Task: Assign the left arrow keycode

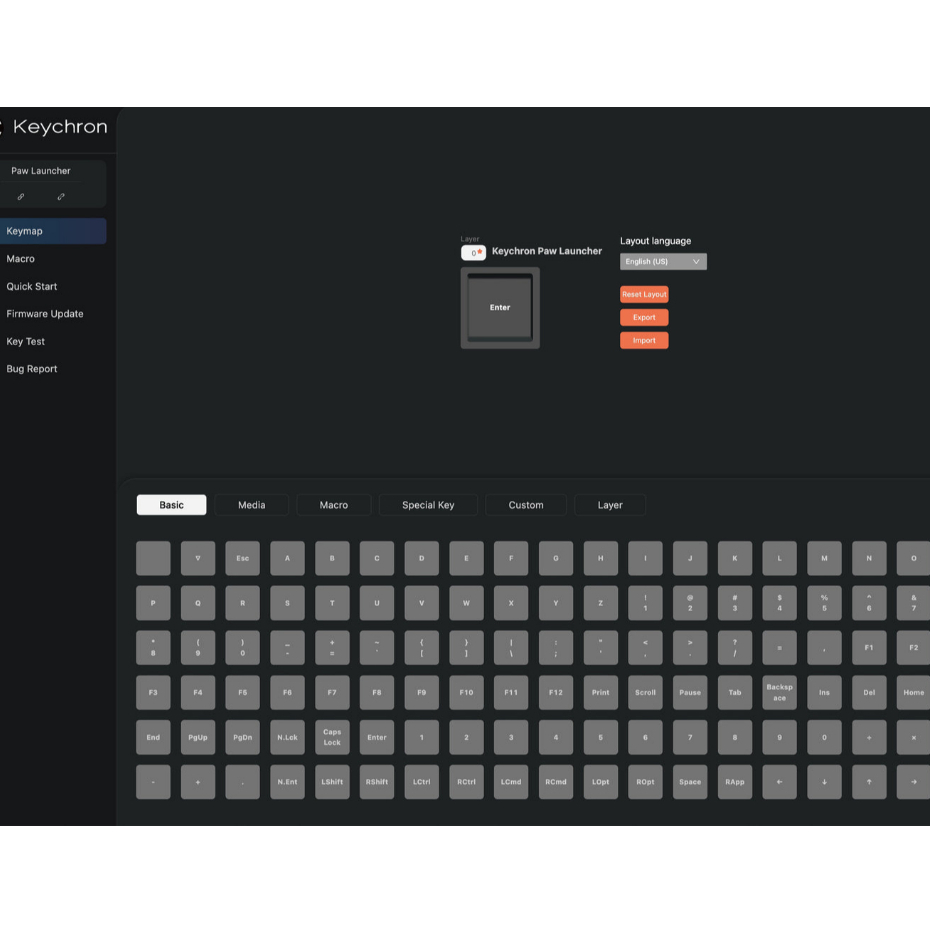Action: (779, 782)
